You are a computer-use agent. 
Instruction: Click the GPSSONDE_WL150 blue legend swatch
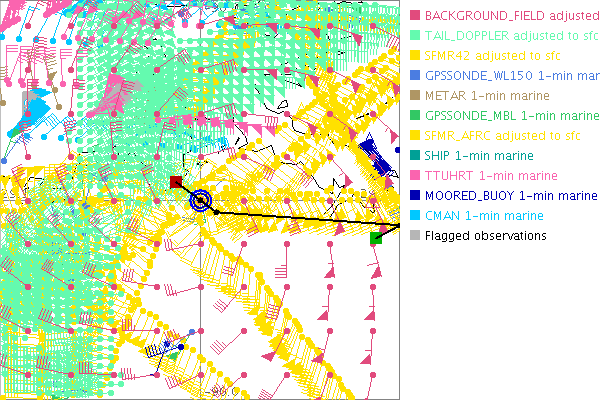click(x=415, y=76)
